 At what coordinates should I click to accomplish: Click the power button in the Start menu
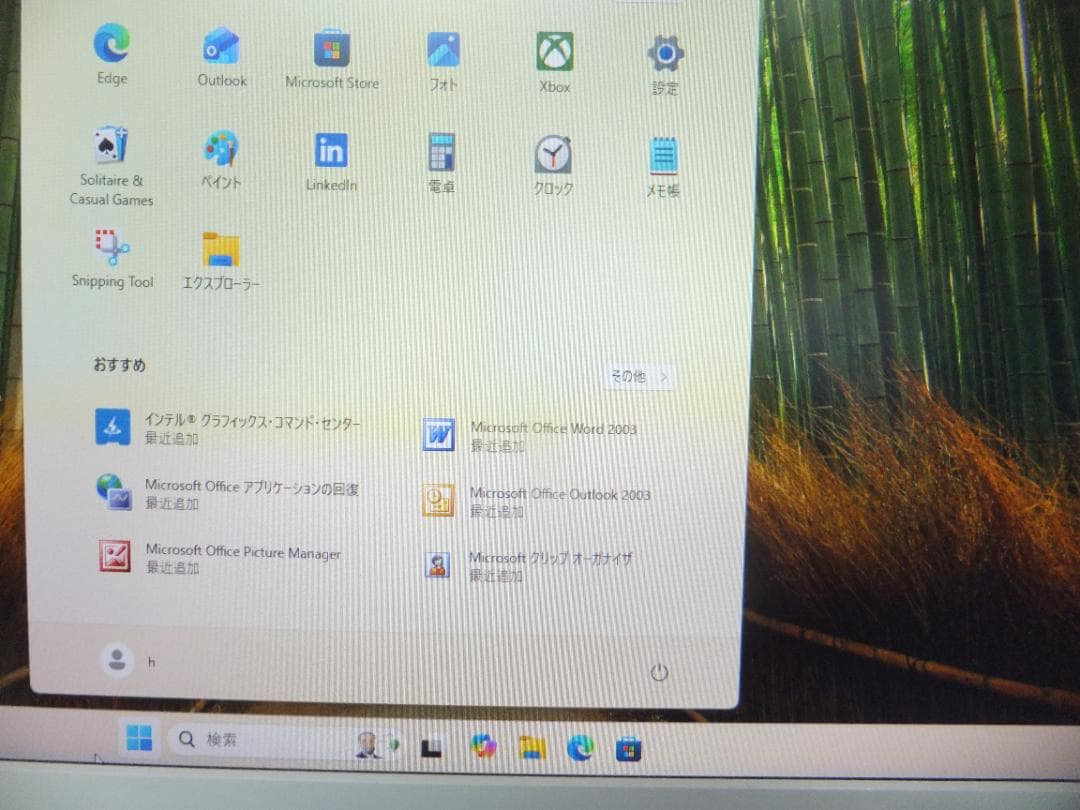click(x=659, y=674)
